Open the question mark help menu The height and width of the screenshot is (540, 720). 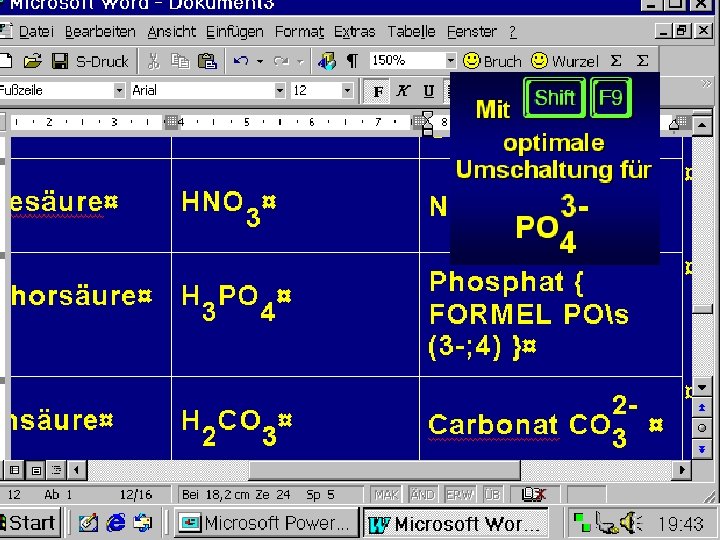tap(512, 32)
